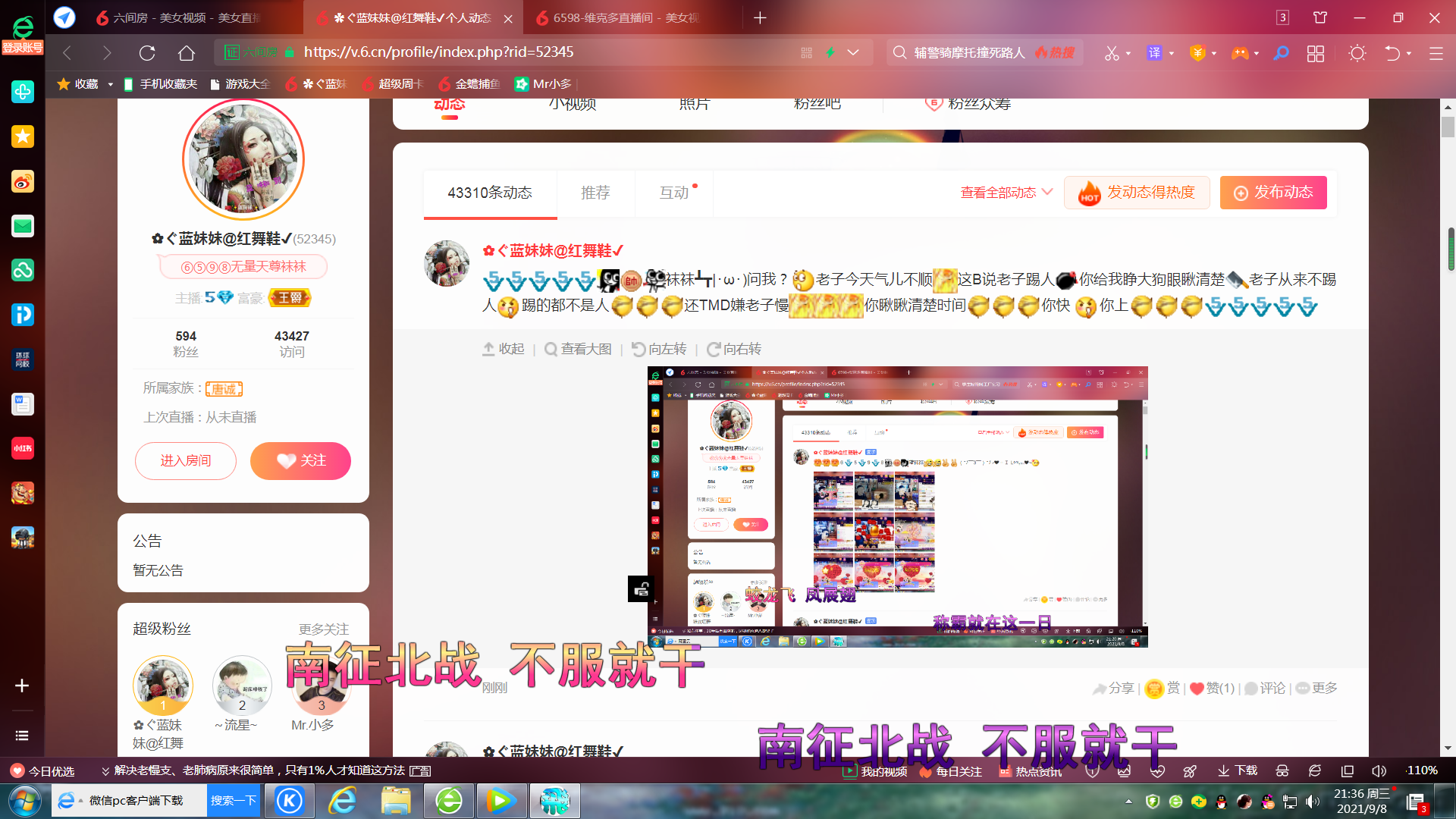
Task: Open the file explorer taskbar icon
Action: (x=396, y=801)
